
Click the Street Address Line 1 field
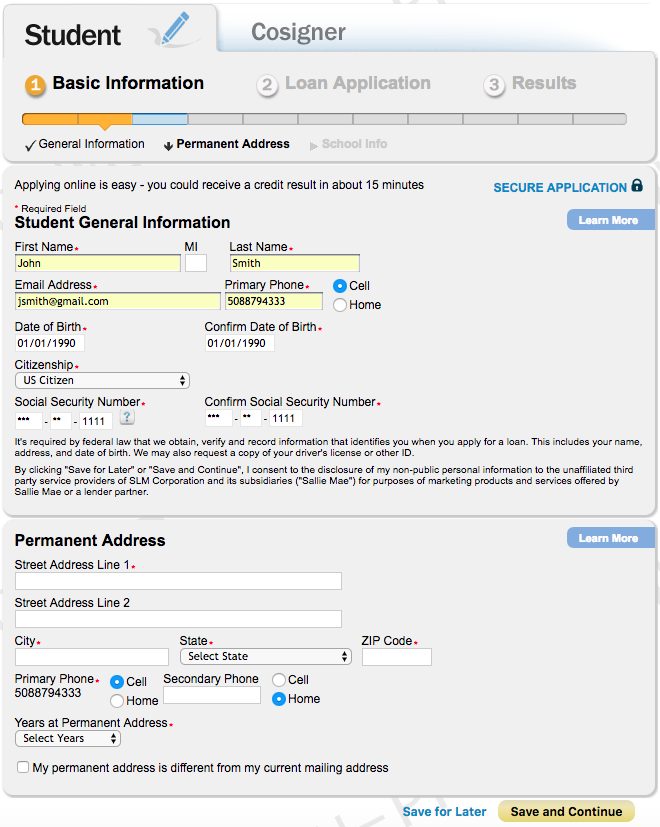coord(178,581)
